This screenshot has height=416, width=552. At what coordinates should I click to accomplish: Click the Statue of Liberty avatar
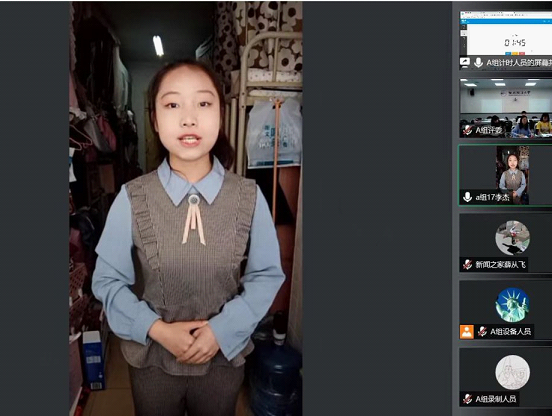513,305
